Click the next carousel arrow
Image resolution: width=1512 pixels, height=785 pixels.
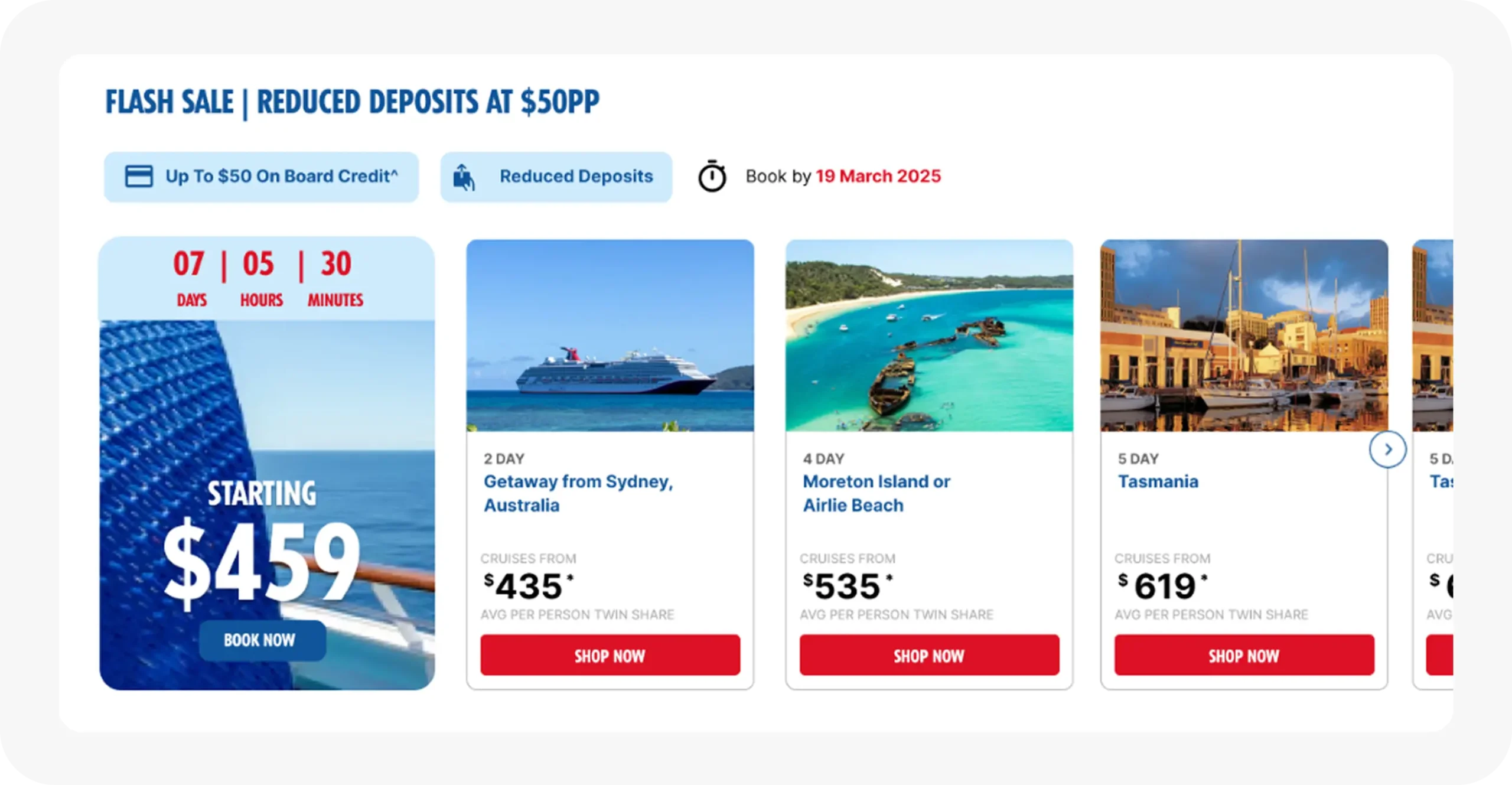click(x=1387, y=450)
